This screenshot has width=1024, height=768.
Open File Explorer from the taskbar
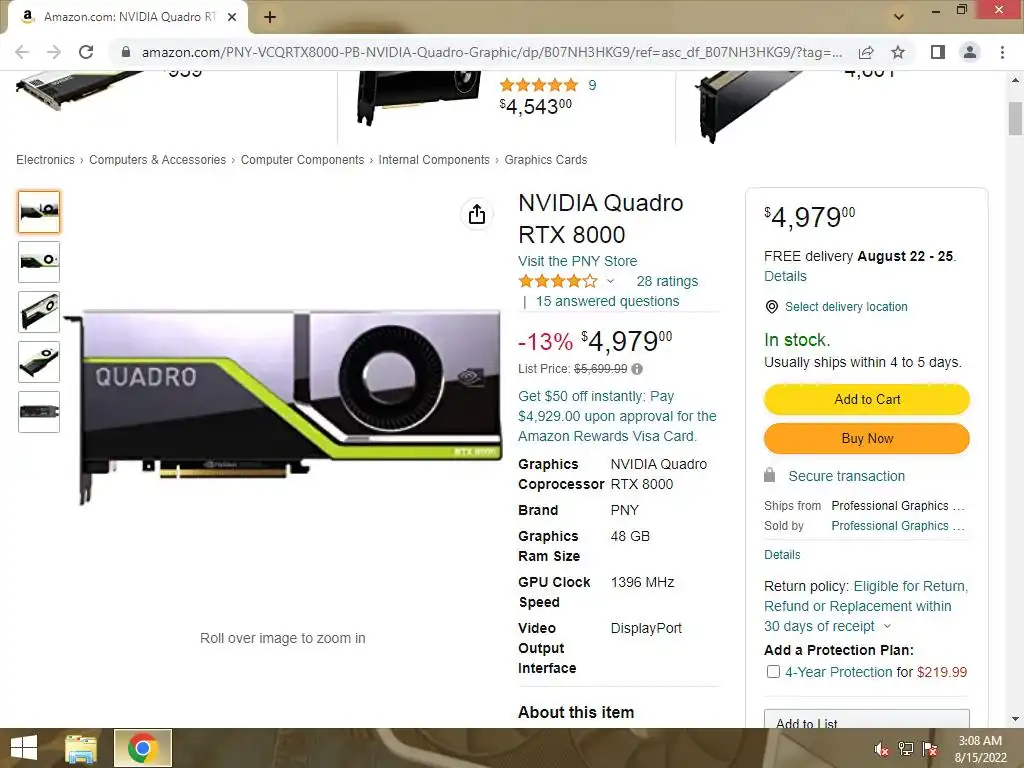[x=80, y=748]
